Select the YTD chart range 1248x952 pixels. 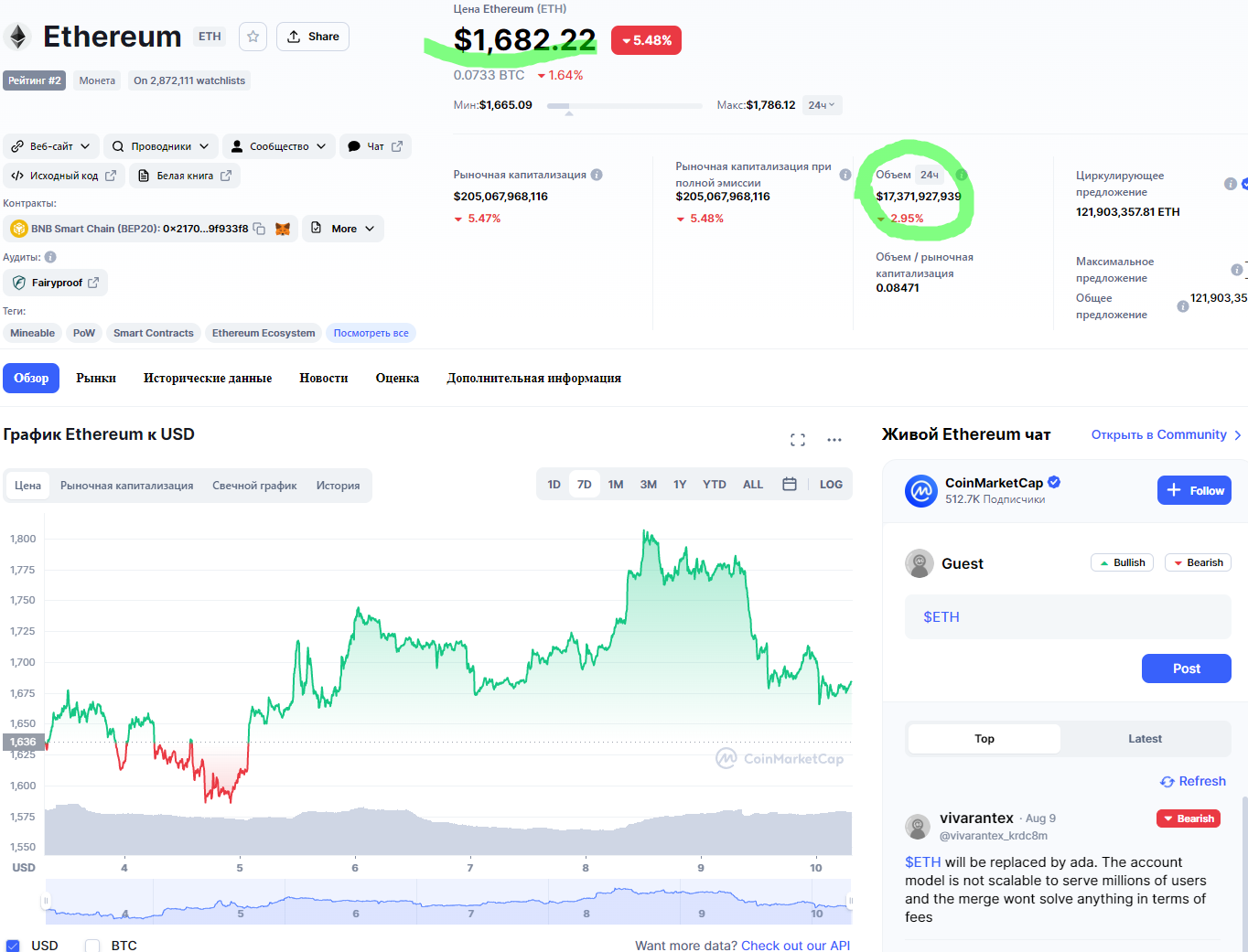715,484
